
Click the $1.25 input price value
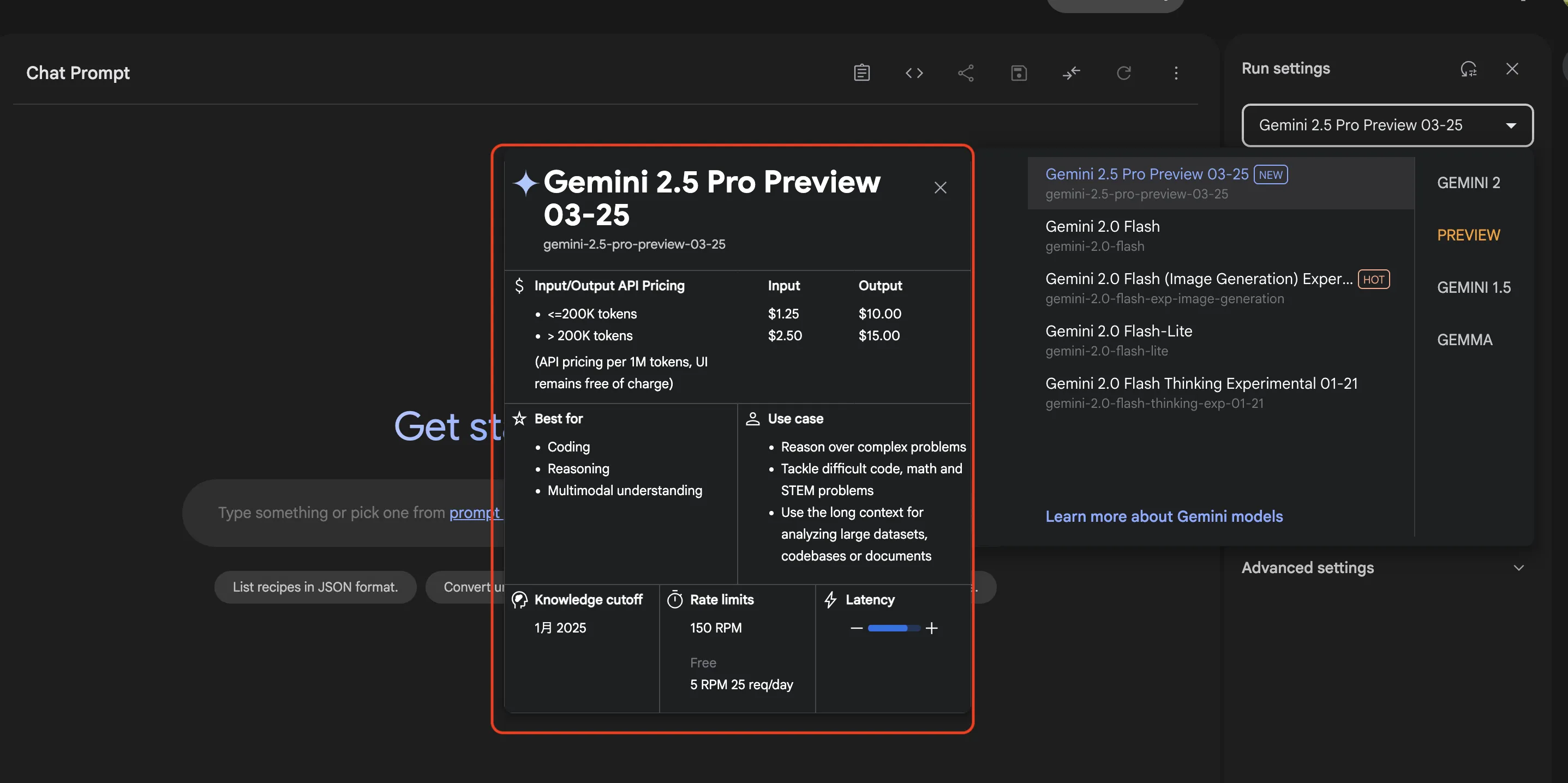(x=783, y=314)
